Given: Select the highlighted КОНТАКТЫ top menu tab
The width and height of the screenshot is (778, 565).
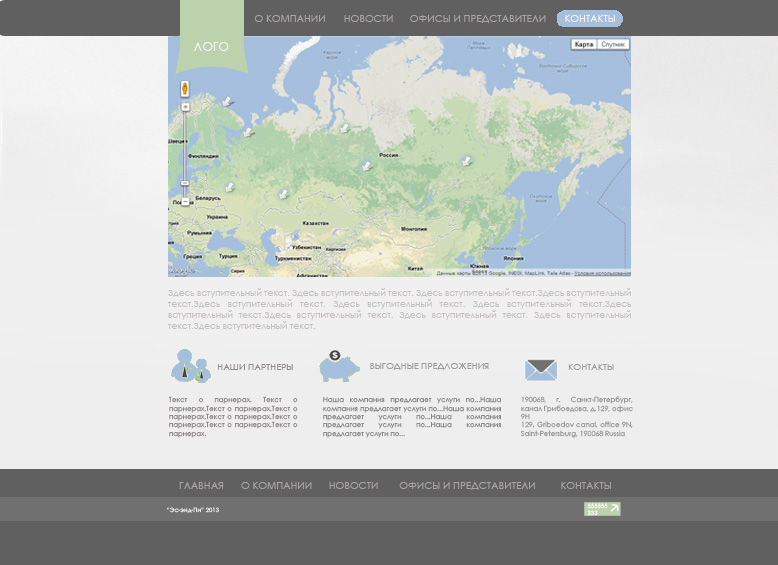Looking at the screenshot, I should pos(589,19).
